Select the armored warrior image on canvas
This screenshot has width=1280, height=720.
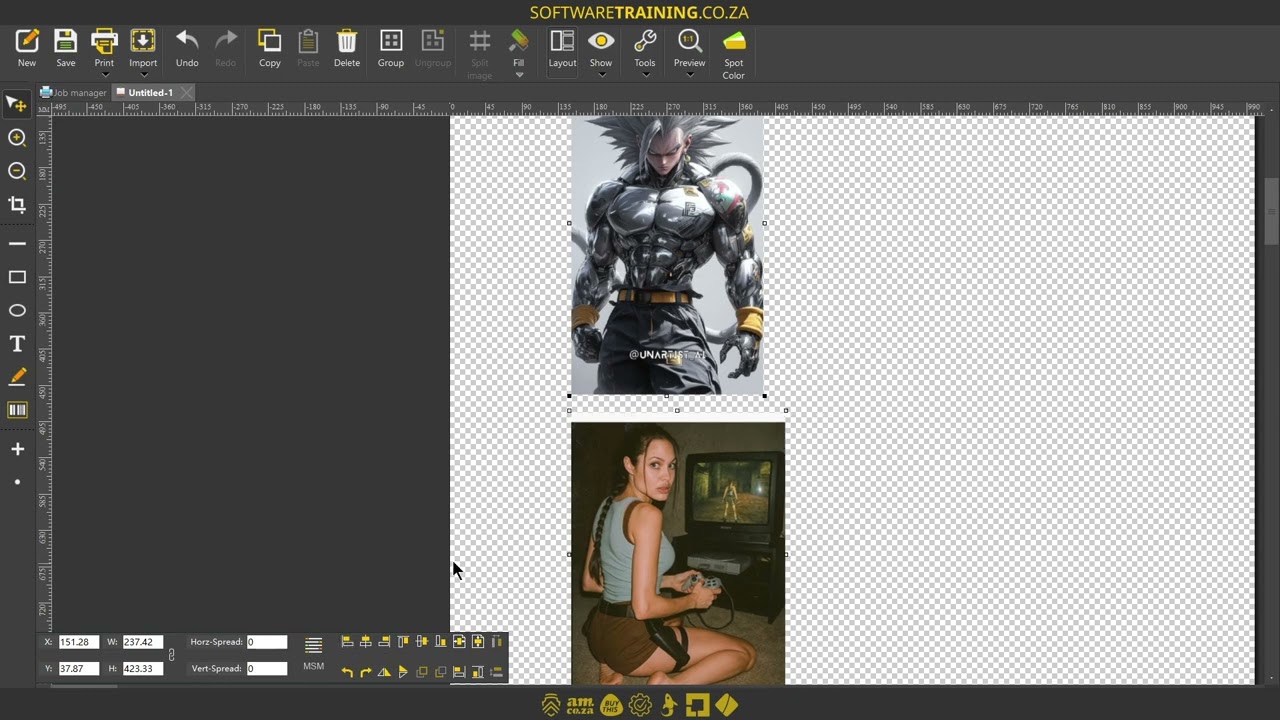tap(667, 256)
